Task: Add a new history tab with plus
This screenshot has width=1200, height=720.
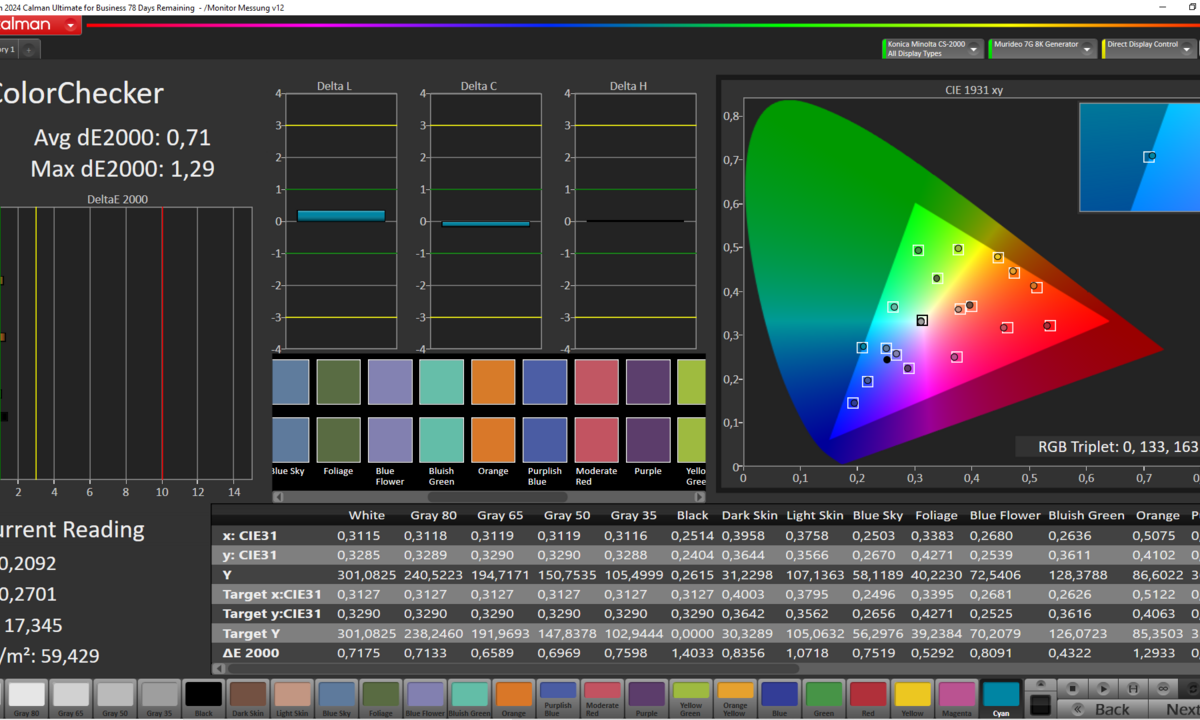Action: (29, 49)
